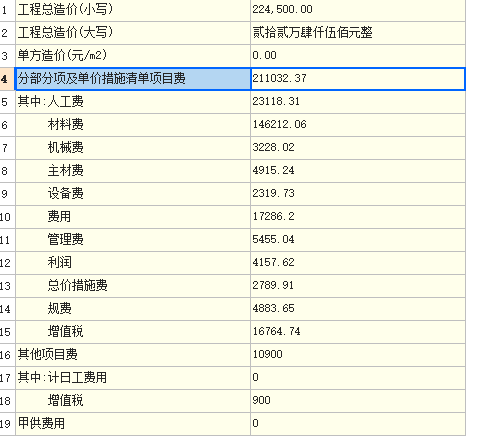Select the 增值税 label in row 15
Screen dimensions: 479x440
[133, 332]
